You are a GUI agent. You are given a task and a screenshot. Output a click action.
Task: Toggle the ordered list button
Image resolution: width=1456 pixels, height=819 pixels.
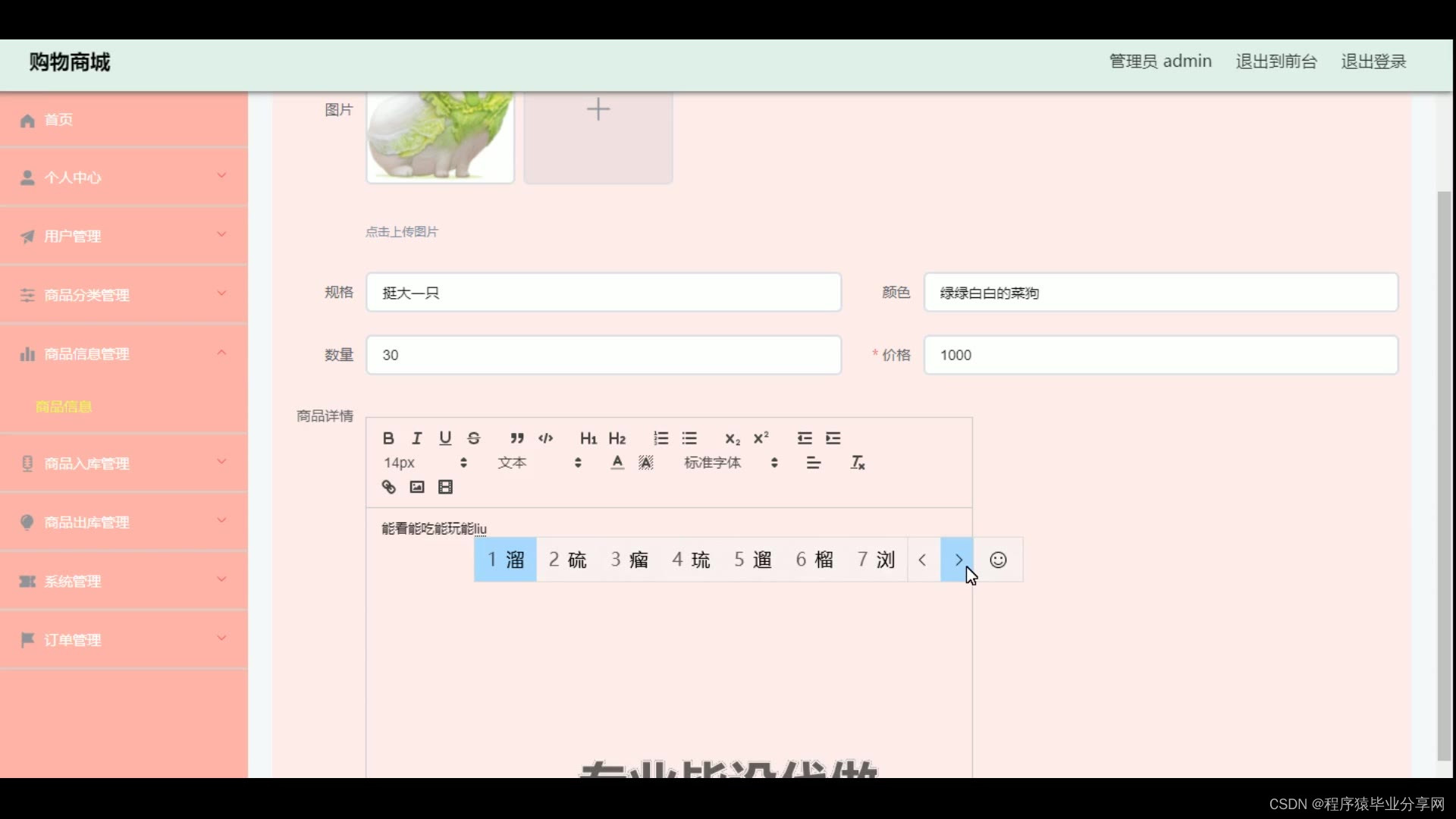pyautogui.click(x=661, y=438)
